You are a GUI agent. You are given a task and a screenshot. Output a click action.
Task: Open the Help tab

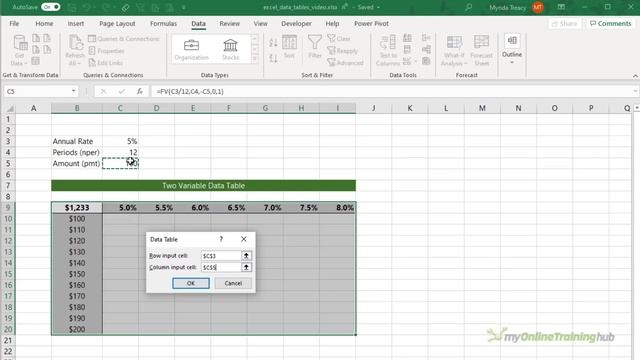(332, 24)
